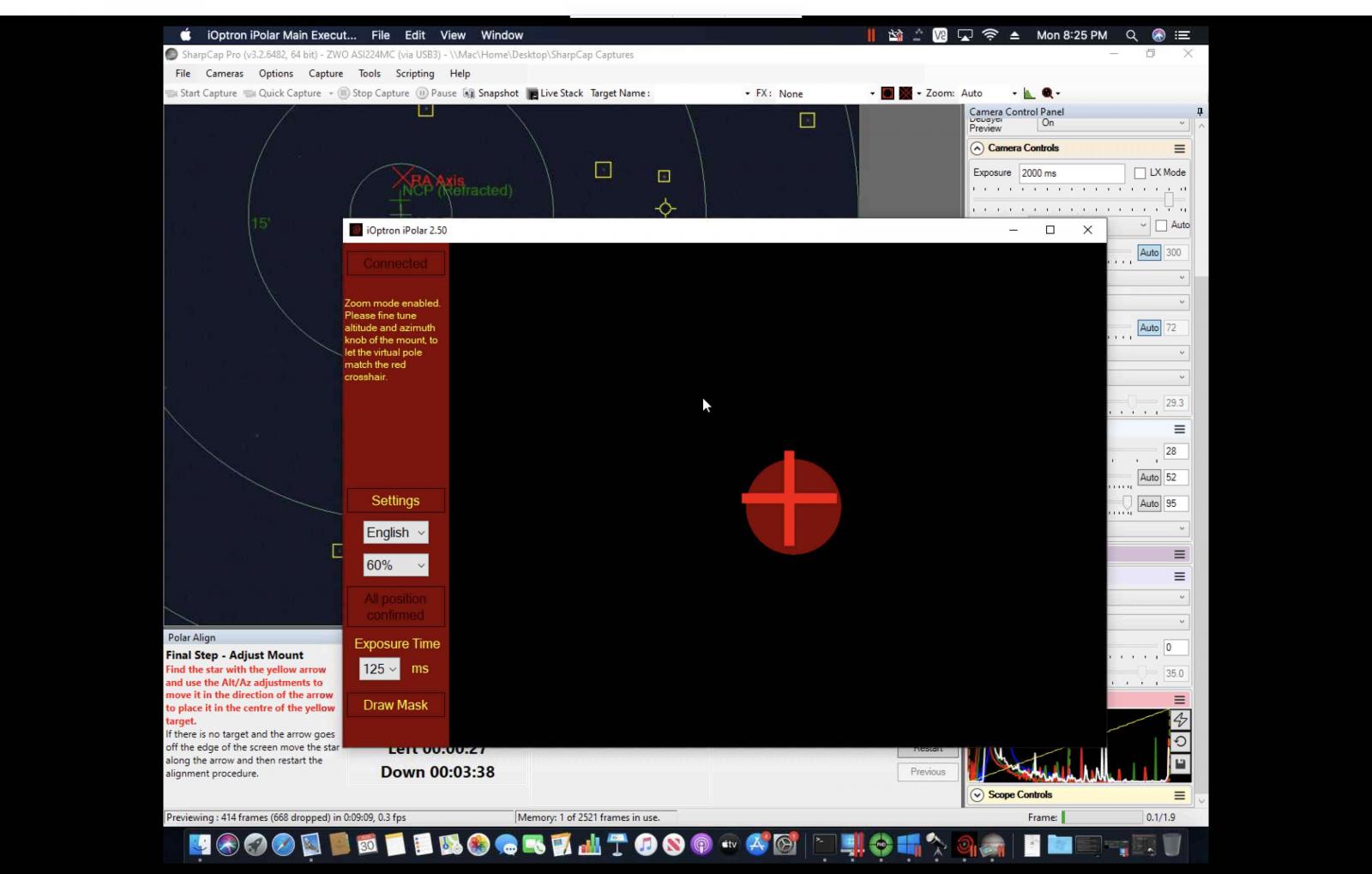Click Stop Capture in the SharpCap toolbar

tap(374, 93)
